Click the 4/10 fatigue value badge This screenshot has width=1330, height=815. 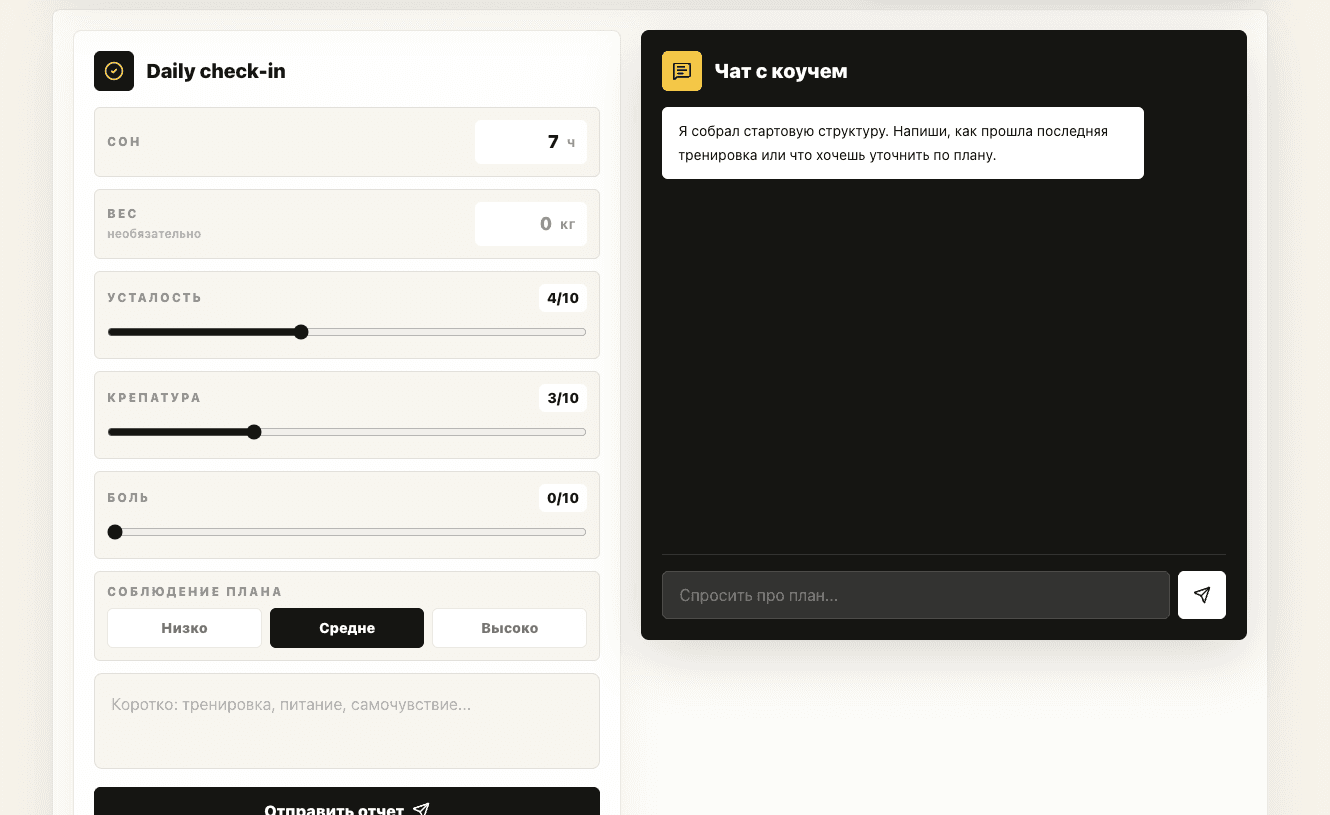(x=563, y=298)
